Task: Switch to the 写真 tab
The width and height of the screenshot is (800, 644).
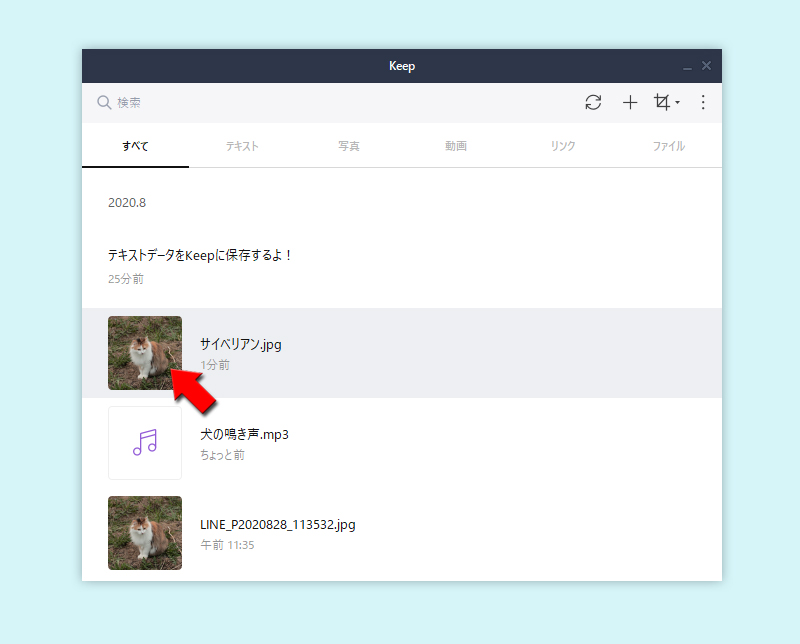Action: [x=349, y=145]
